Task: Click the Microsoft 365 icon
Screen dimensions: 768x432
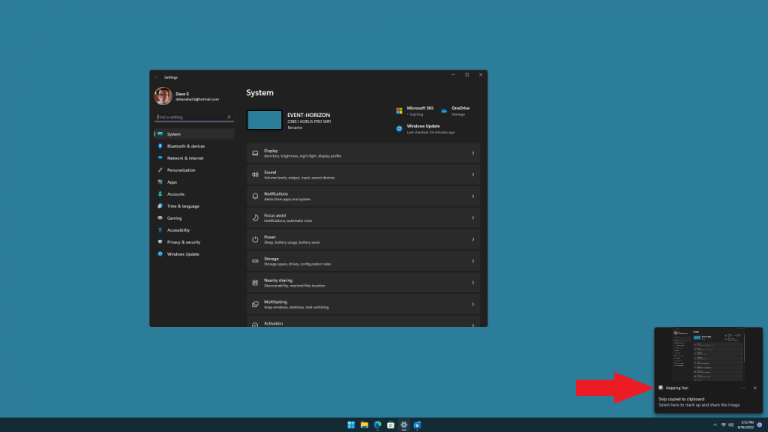Action: click(x=399, y=110)
